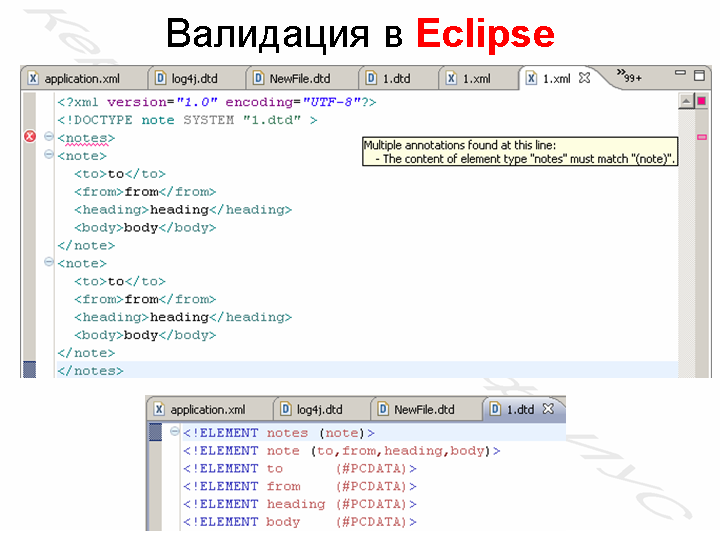Switch to the application.xml tab in the upper editor

(83, 79)
